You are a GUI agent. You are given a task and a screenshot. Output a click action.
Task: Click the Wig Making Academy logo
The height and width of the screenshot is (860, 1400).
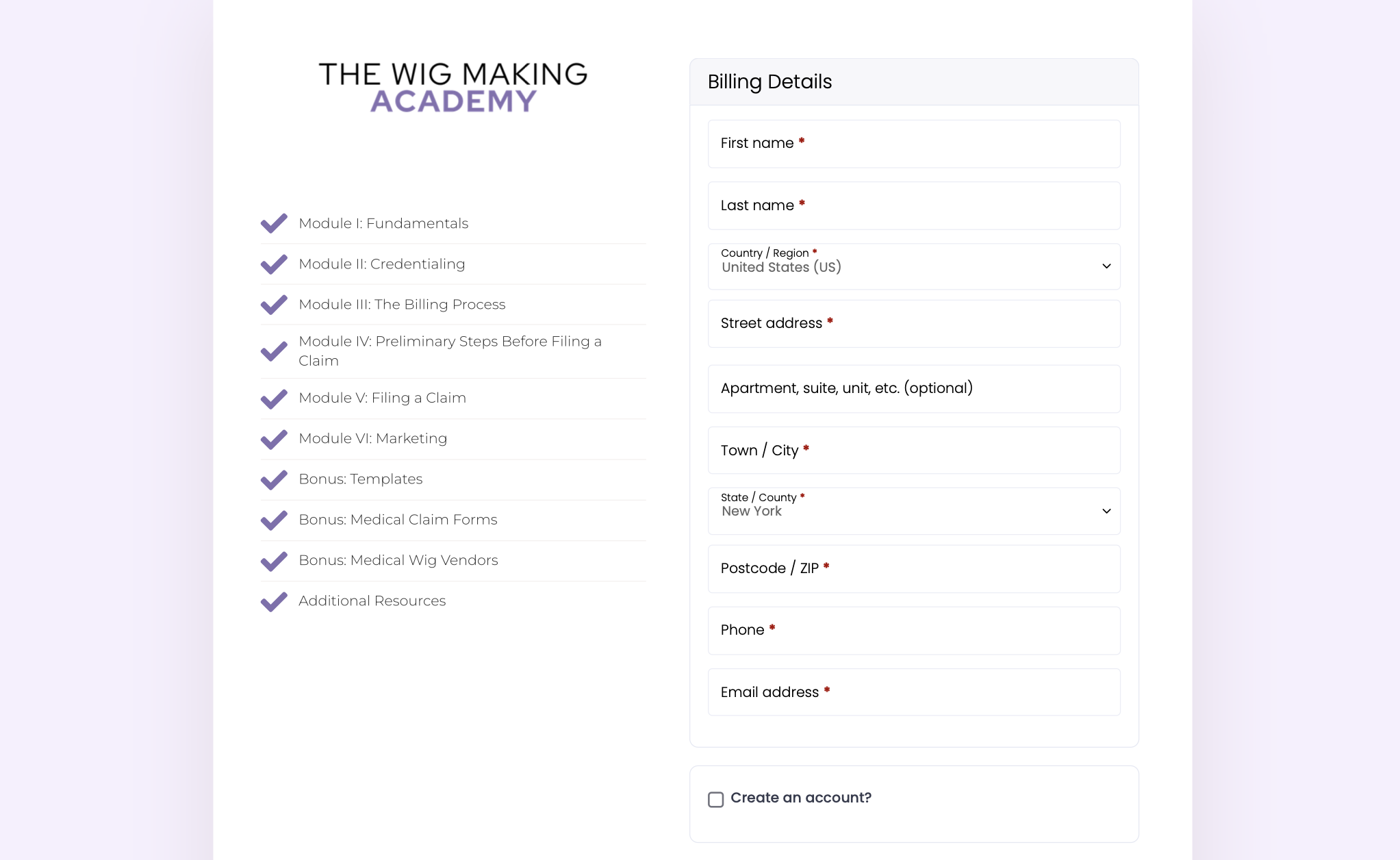[x=453, y=87]
